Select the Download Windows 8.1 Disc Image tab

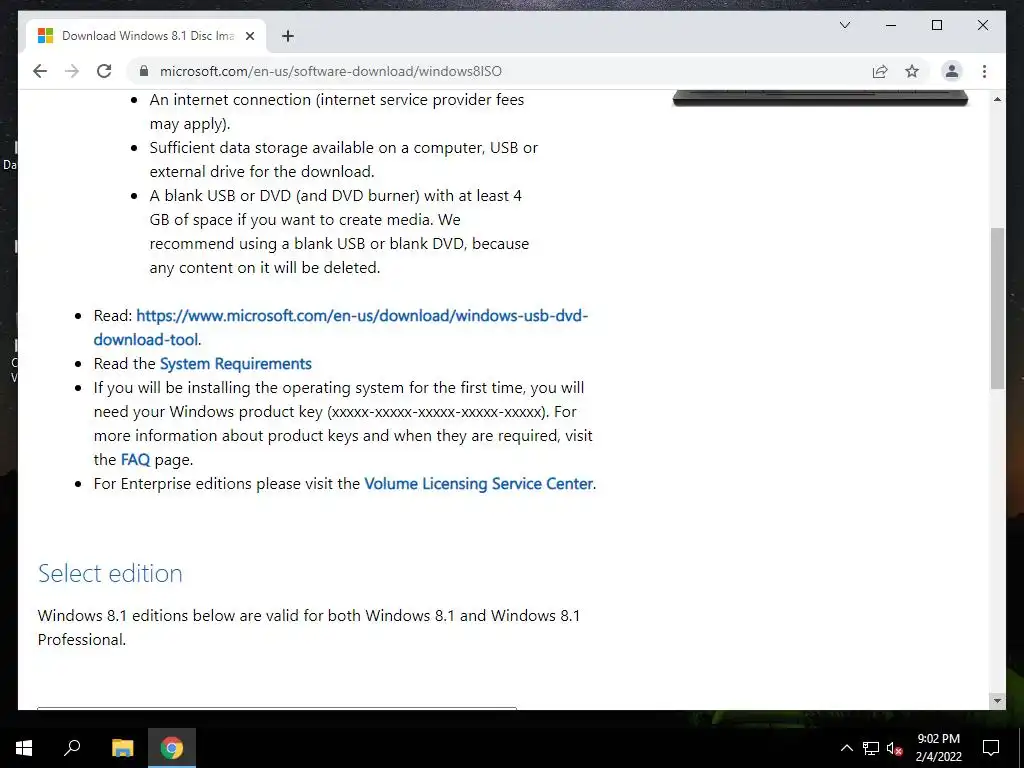[x=146, y=36]
